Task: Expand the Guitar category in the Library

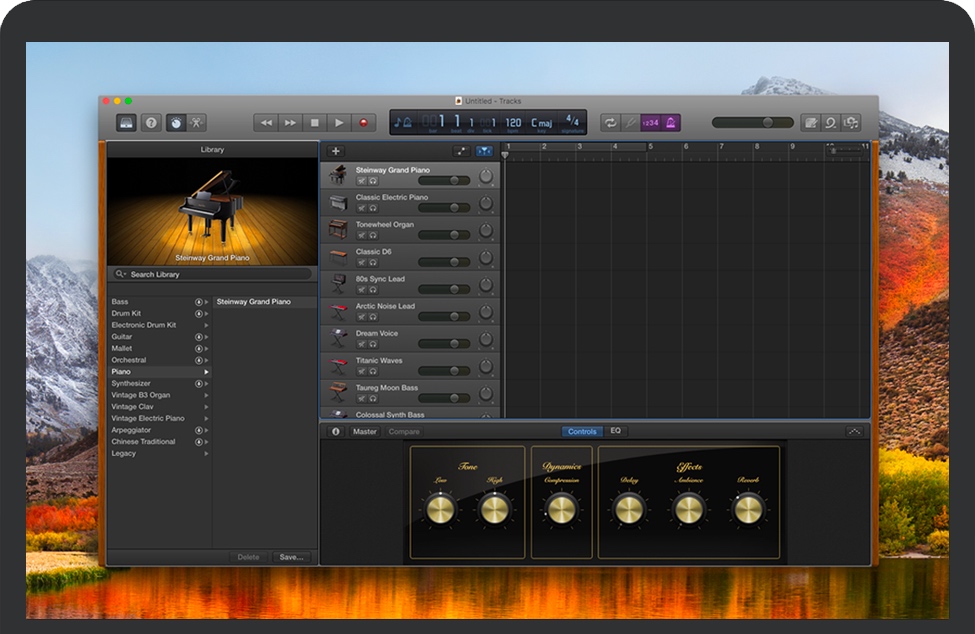Action: point(207,337)
